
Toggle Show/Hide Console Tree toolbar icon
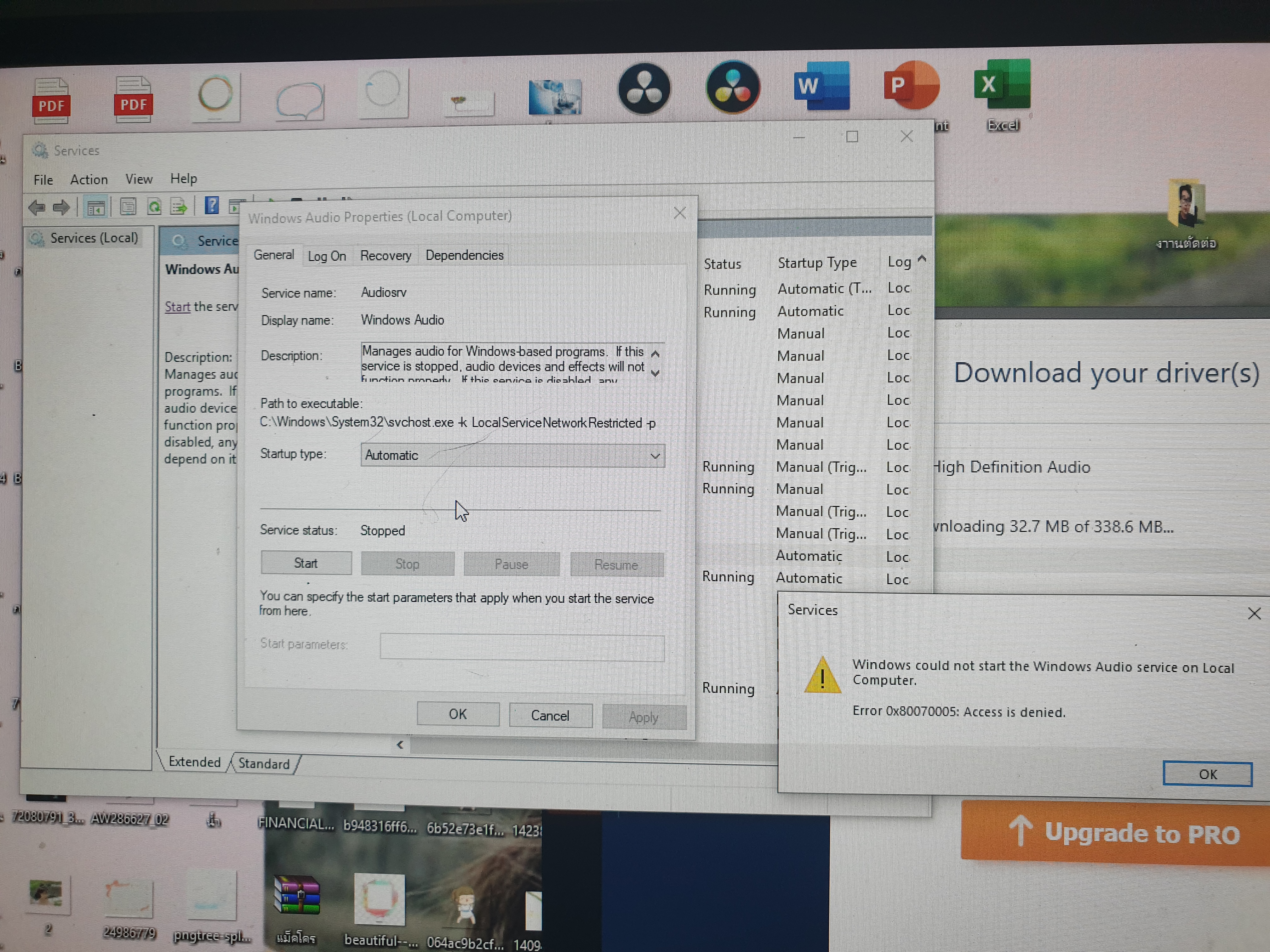pos(95,207)
